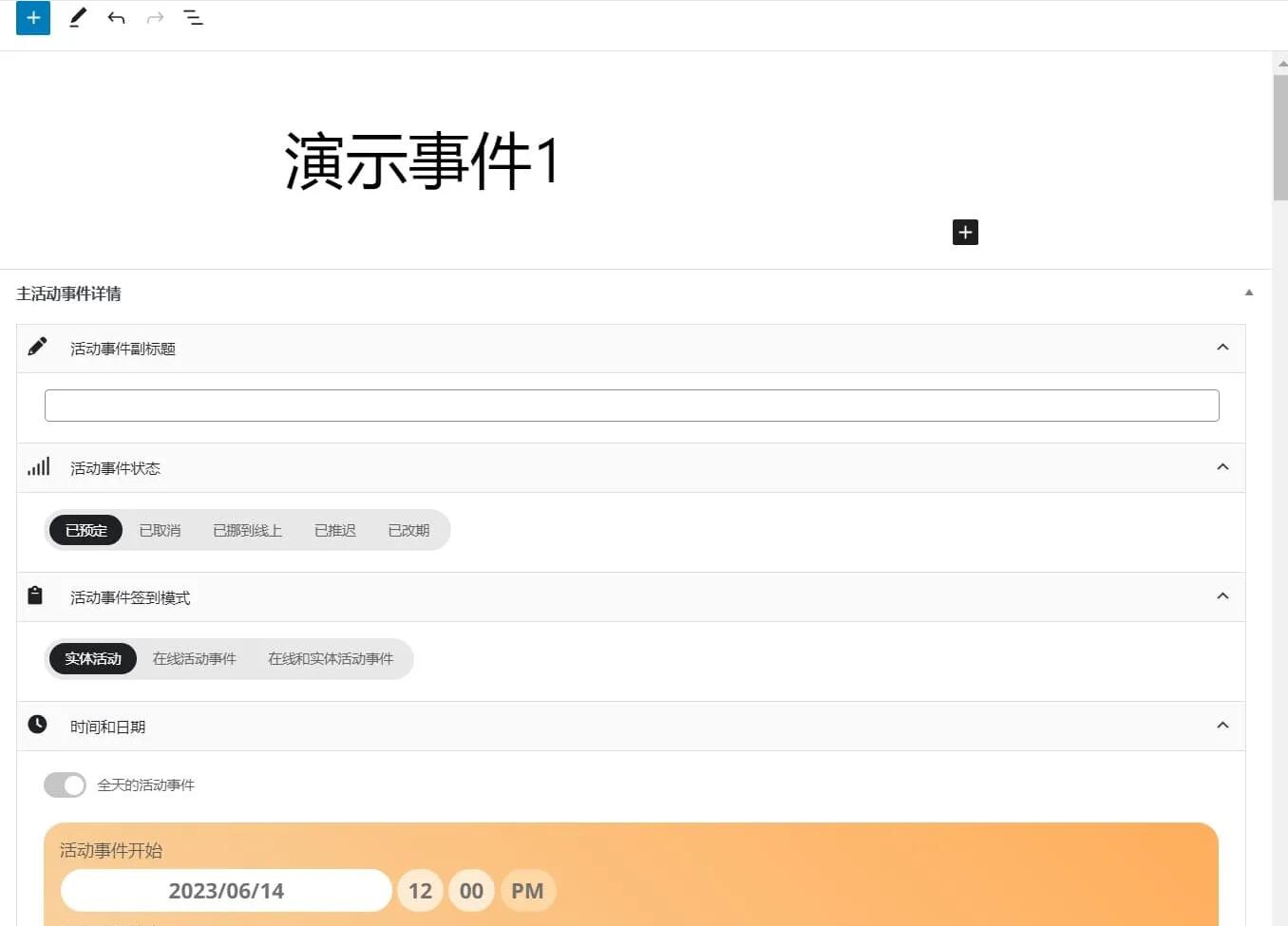The height and width of the screenshot is (926, 1288).
Task: Click the 时间和日期 label
Action: [x=107, y=727]
